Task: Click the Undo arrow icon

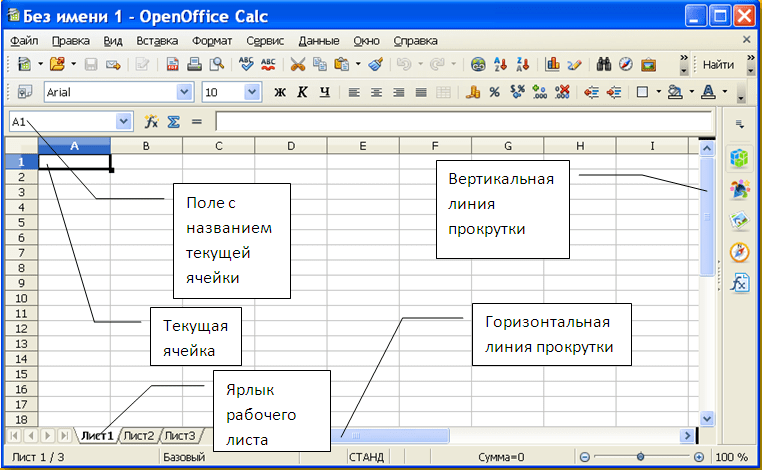Action: tap(404, 64)
